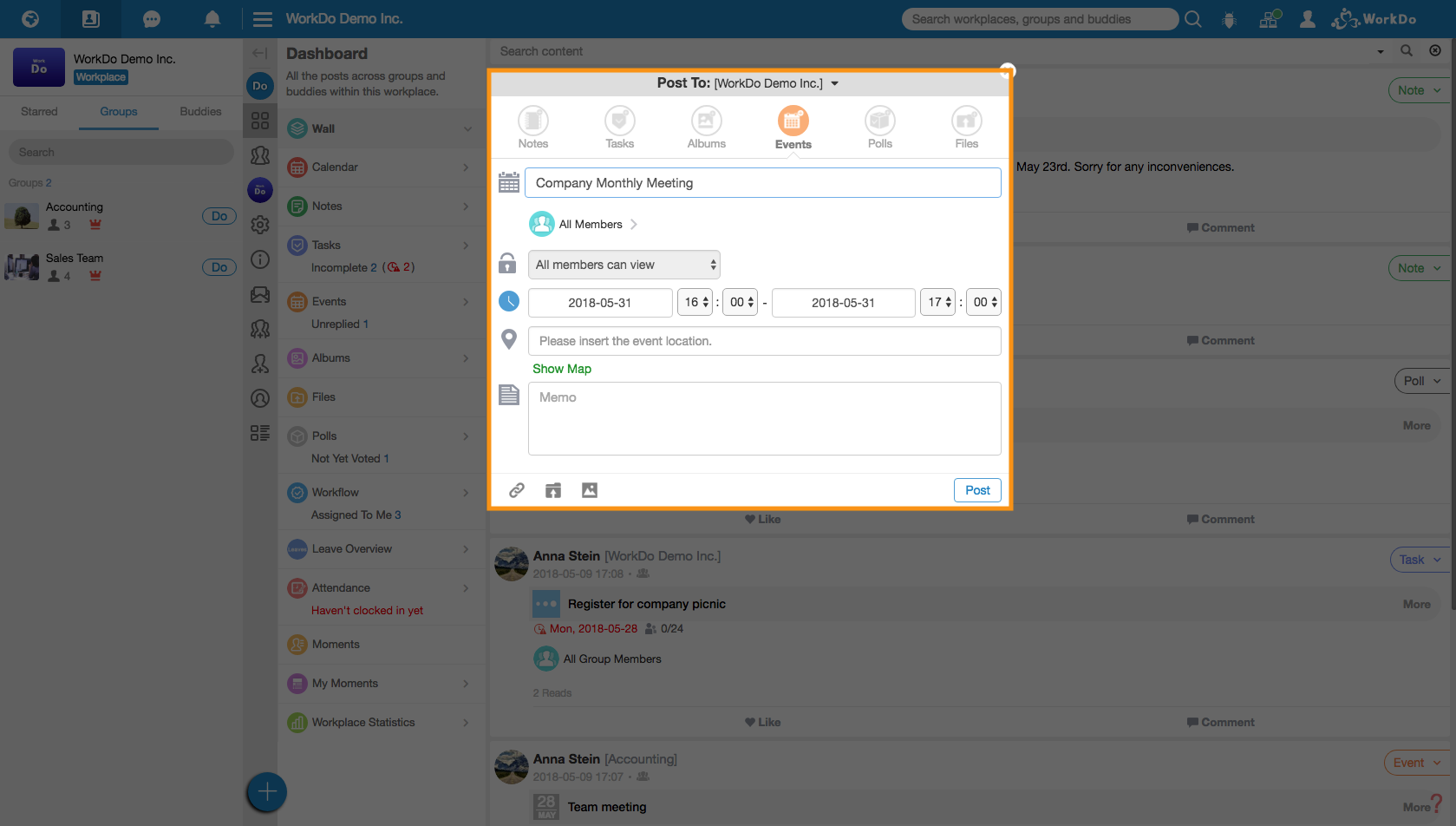
Task: Click the magnifier search icon in top bar
Action: pyautogui.click(x=1193, y=19)
